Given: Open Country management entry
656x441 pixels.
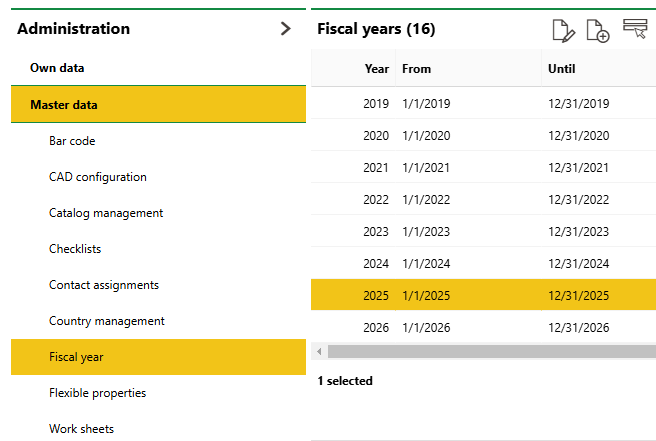Looking at the screenshot, I should click(x=158, y=320).
